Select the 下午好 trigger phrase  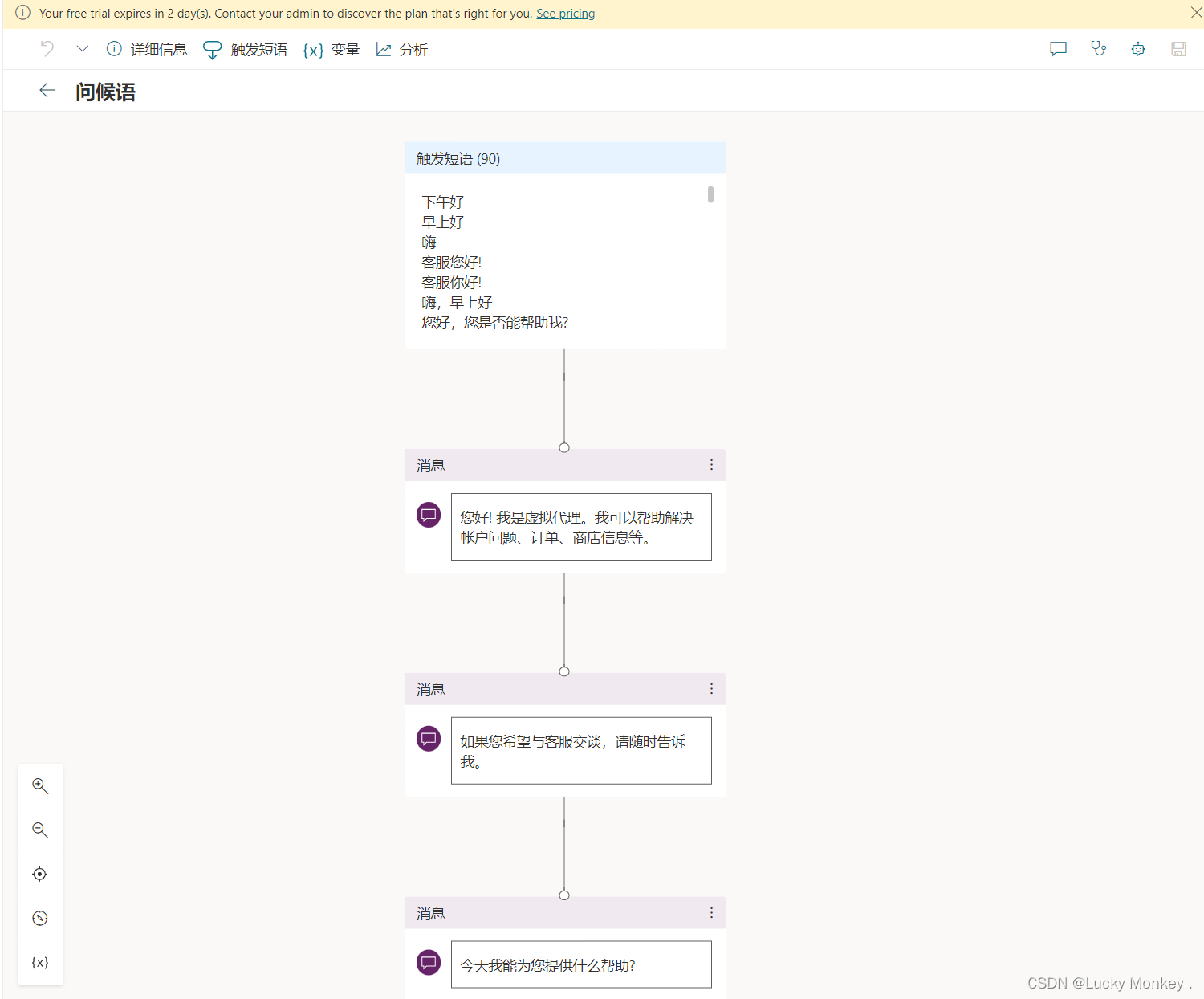point(443,202)
